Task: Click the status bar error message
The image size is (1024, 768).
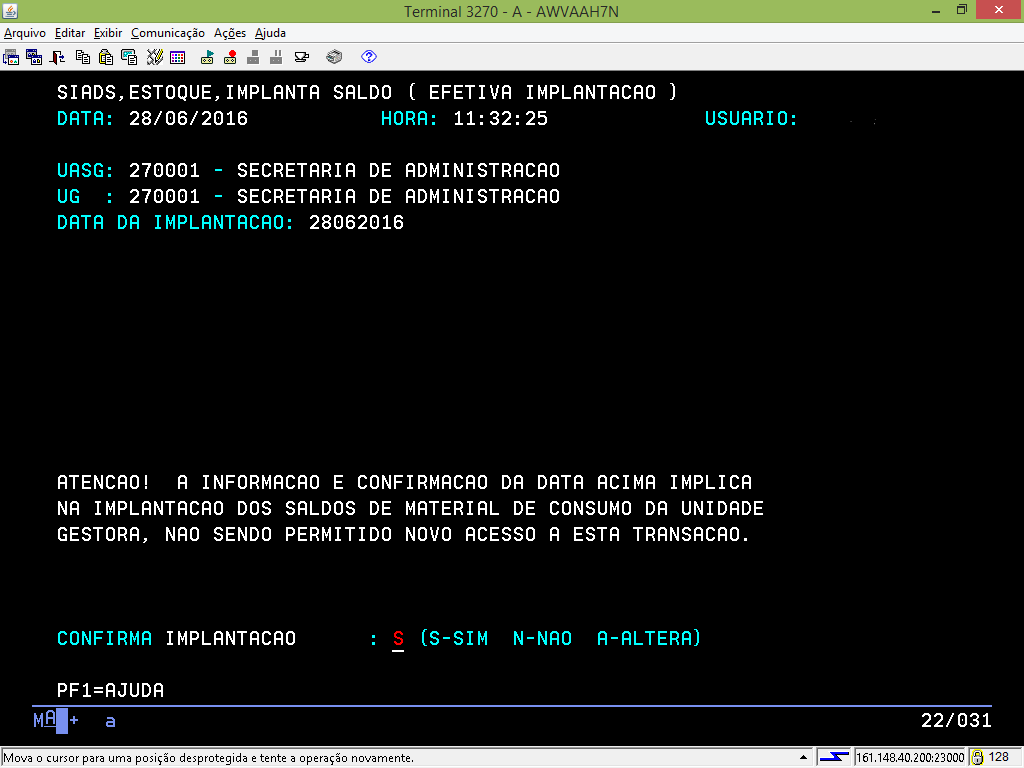Action: click(209, 758)
